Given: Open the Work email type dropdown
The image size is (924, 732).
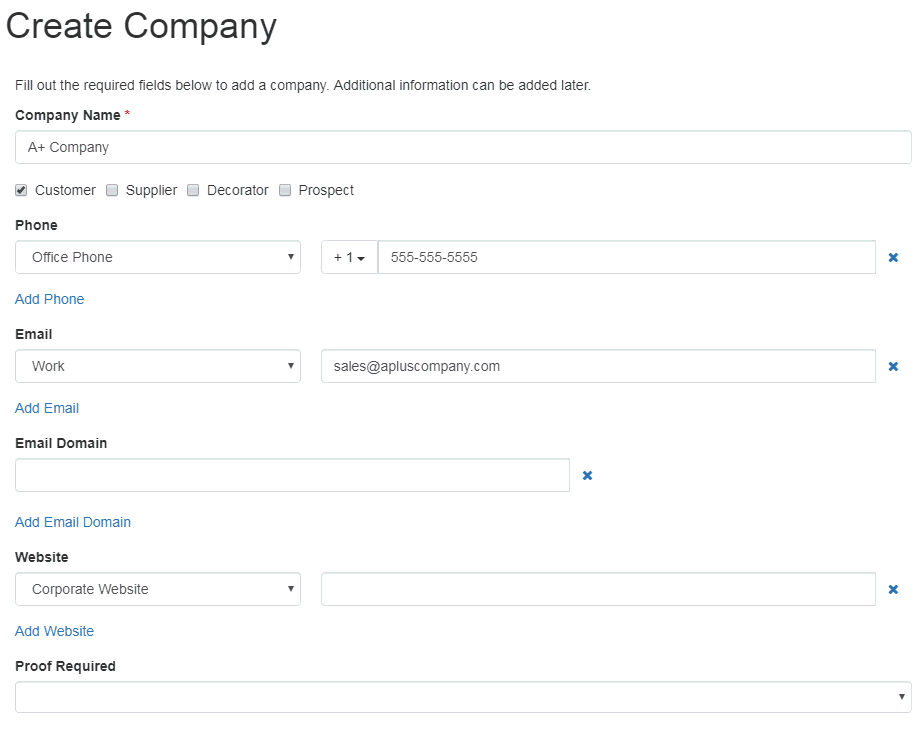Looking at the screenshot, I should pos(158,366).
